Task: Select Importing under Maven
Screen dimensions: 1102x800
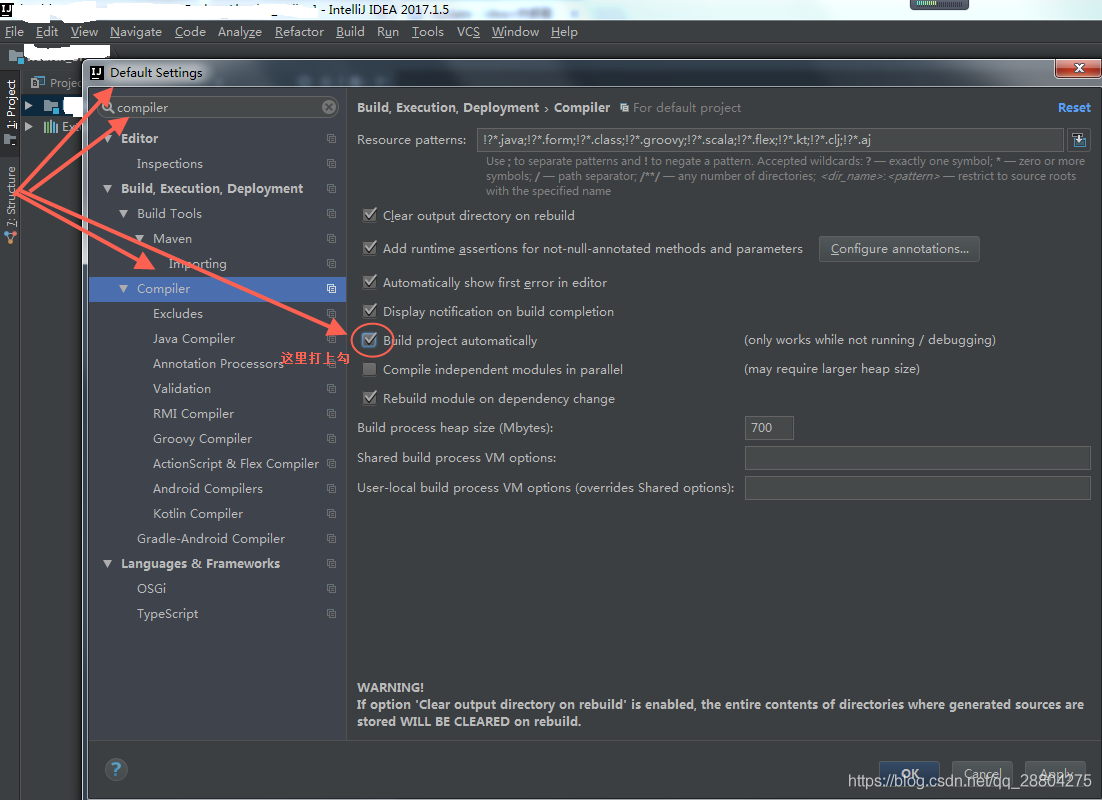Action: coord(217,264)
